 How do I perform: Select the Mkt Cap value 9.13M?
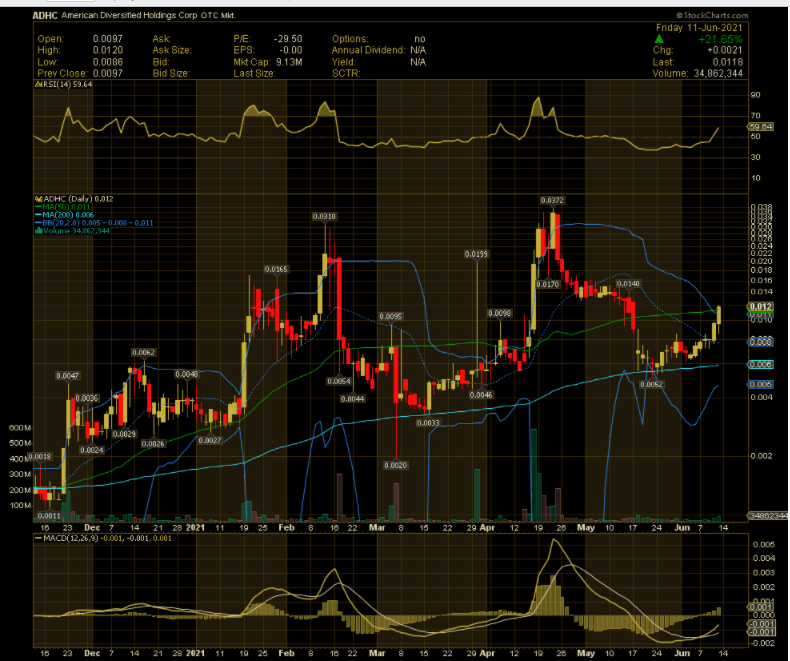(289, 62)
